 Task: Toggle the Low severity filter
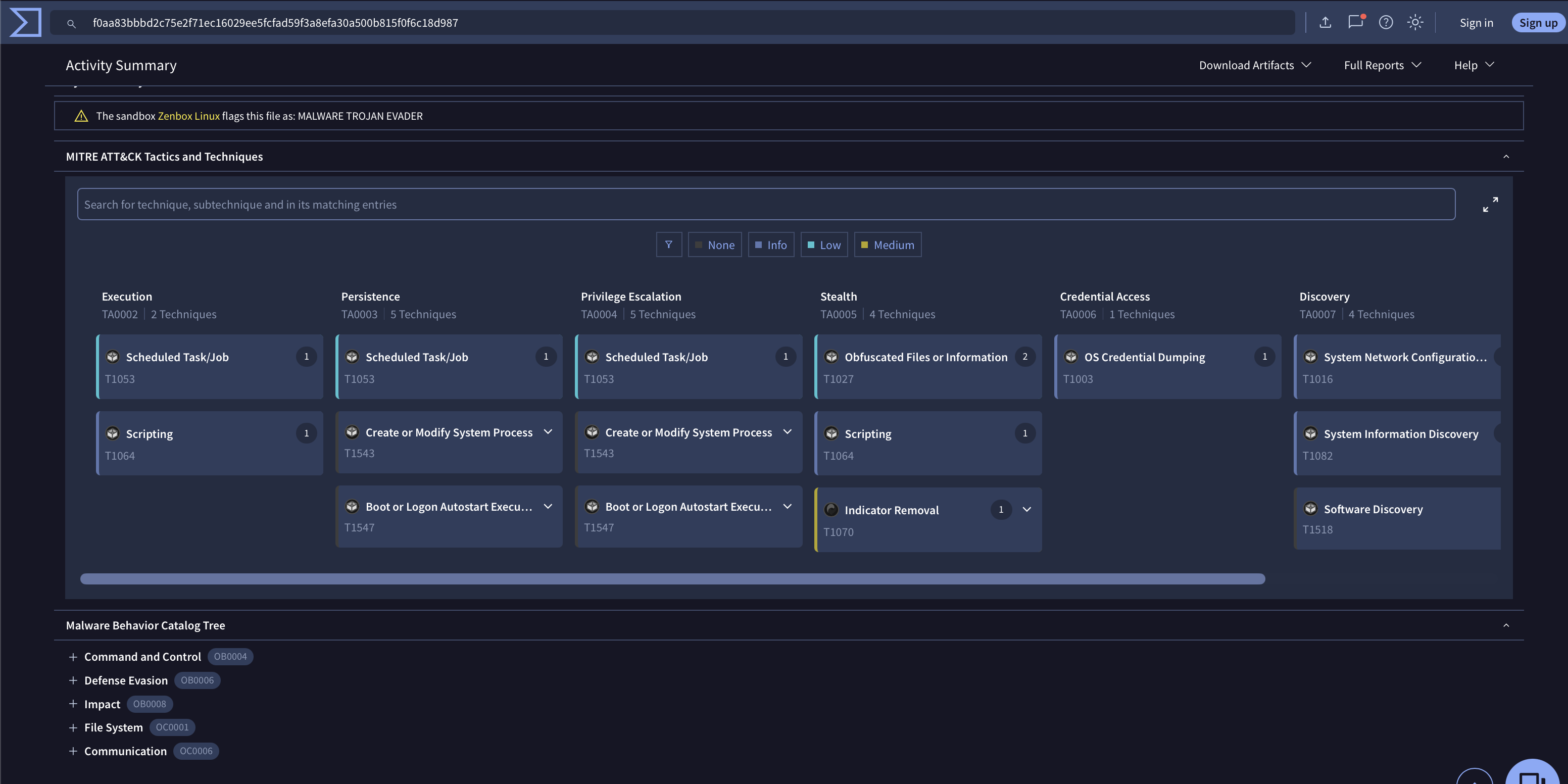(x=824, y=244)
